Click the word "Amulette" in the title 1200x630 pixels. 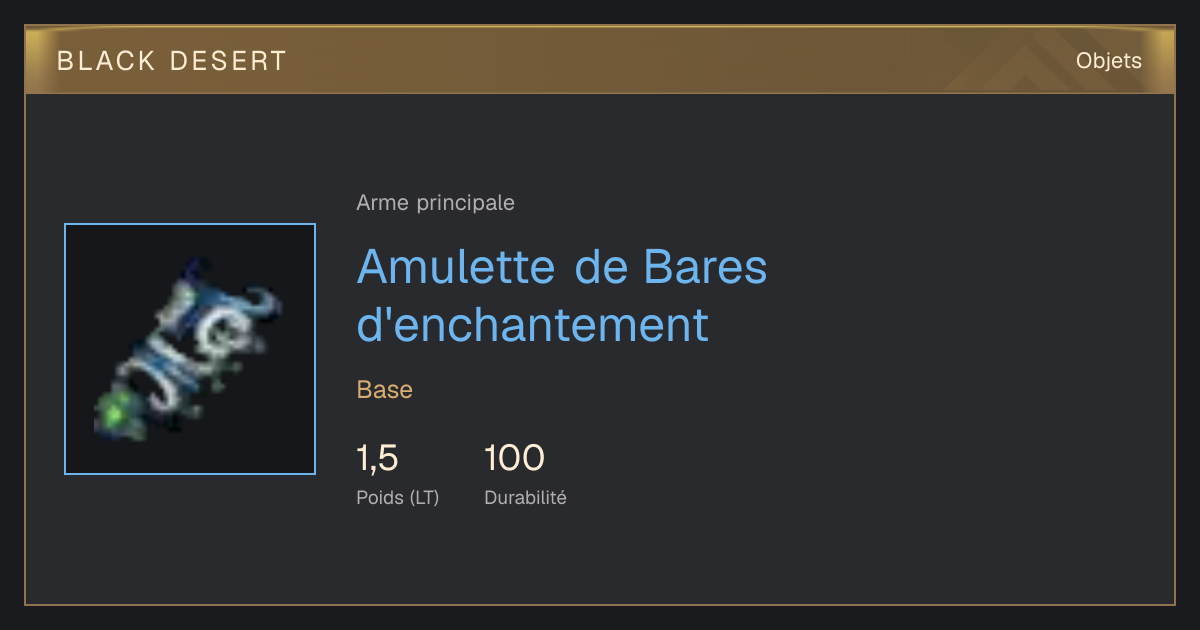(456, 267)
